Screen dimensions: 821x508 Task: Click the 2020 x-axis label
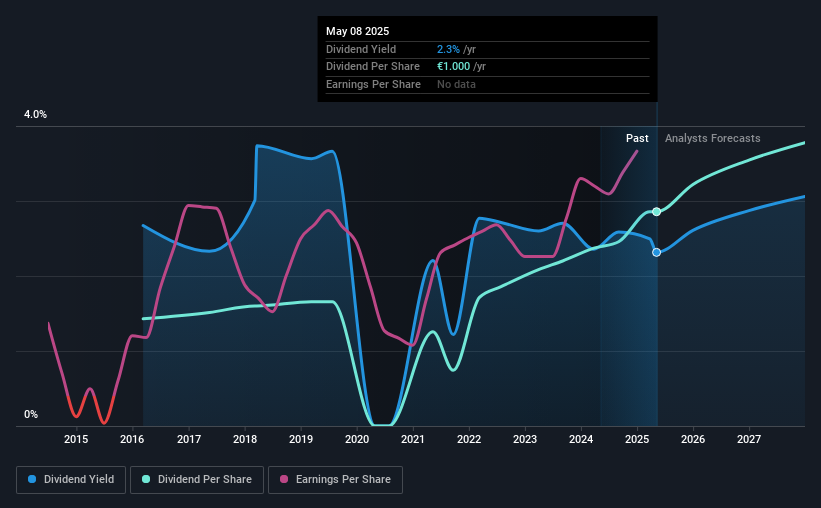(357, 439)
